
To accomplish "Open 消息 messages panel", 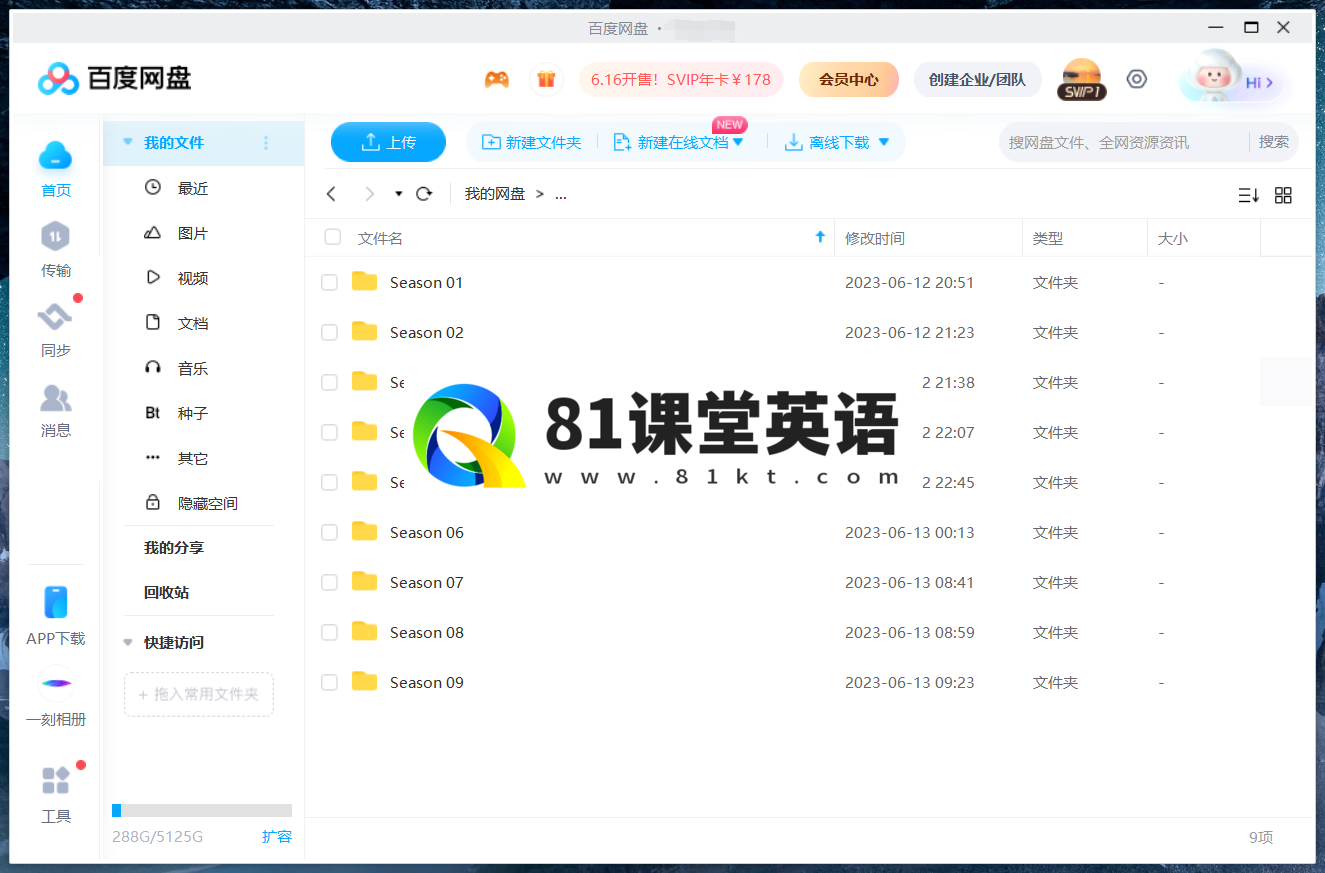I will [x=56, y=410].
